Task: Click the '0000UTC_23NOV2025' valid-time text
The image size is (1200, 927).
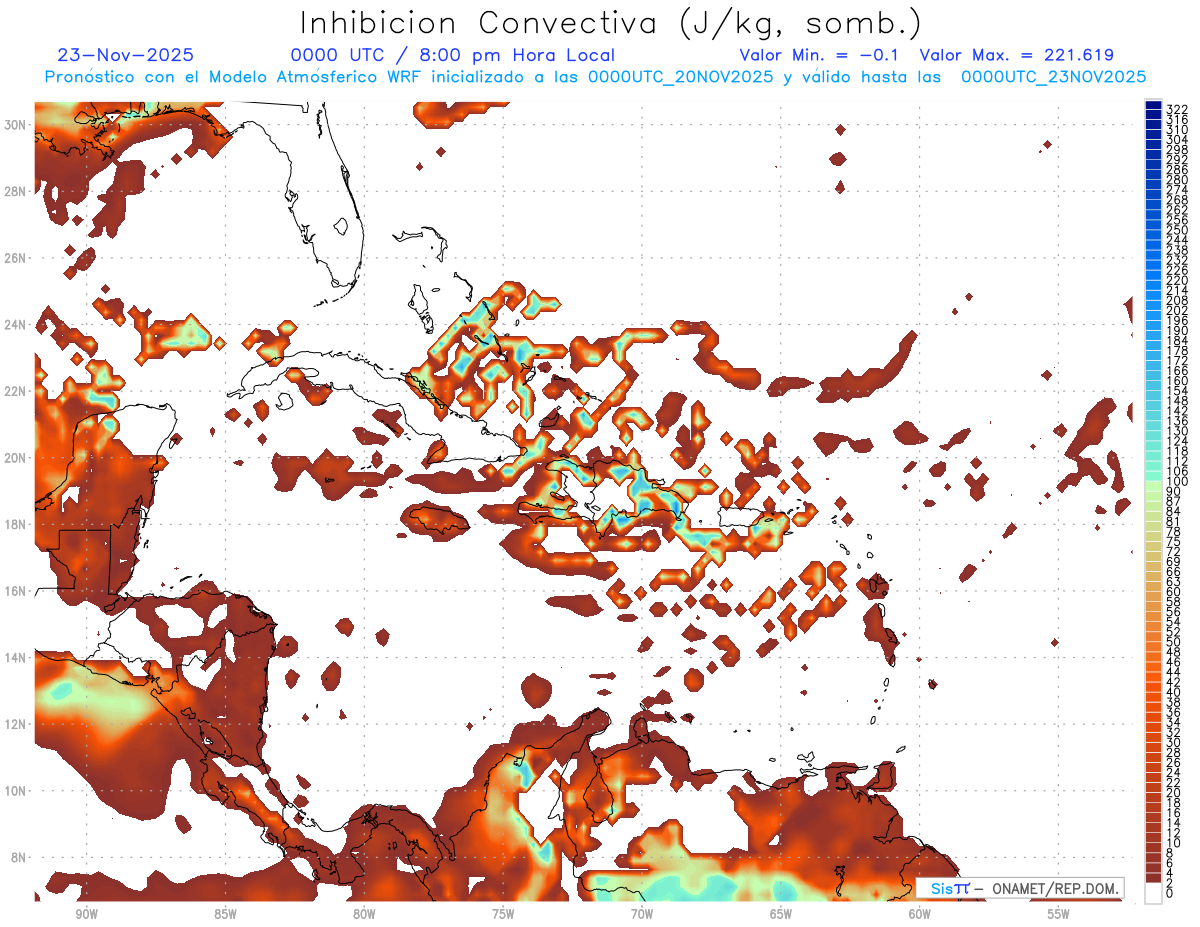Action: tap(1053, 77)
